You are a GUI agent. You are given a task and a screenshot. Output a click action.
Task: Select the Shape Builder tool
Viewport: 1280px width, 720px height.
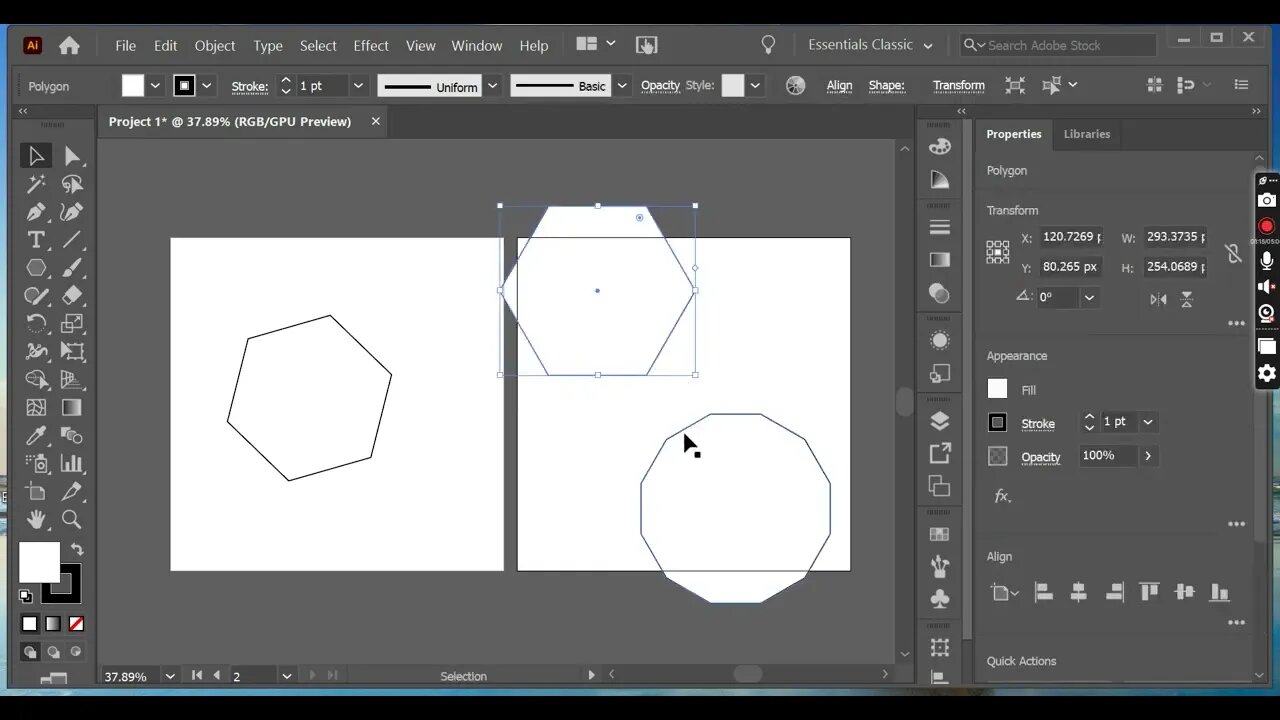[x=36, y=380]
